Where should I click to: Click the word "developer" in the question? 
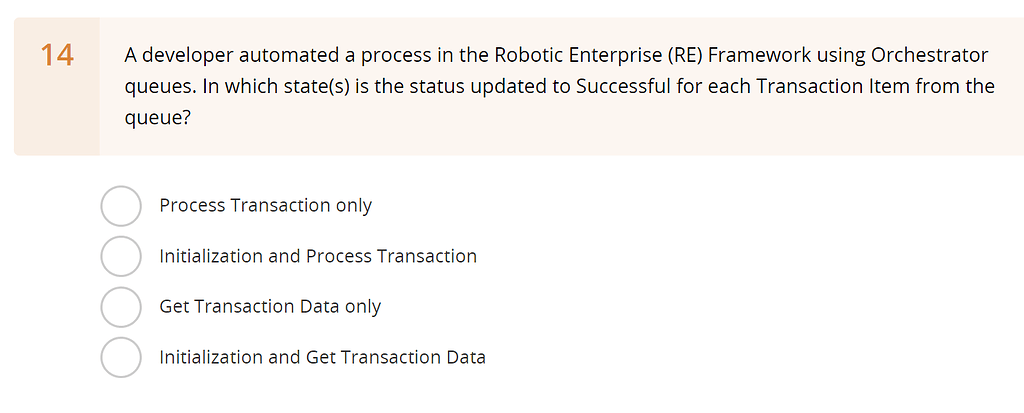[185, 55]
